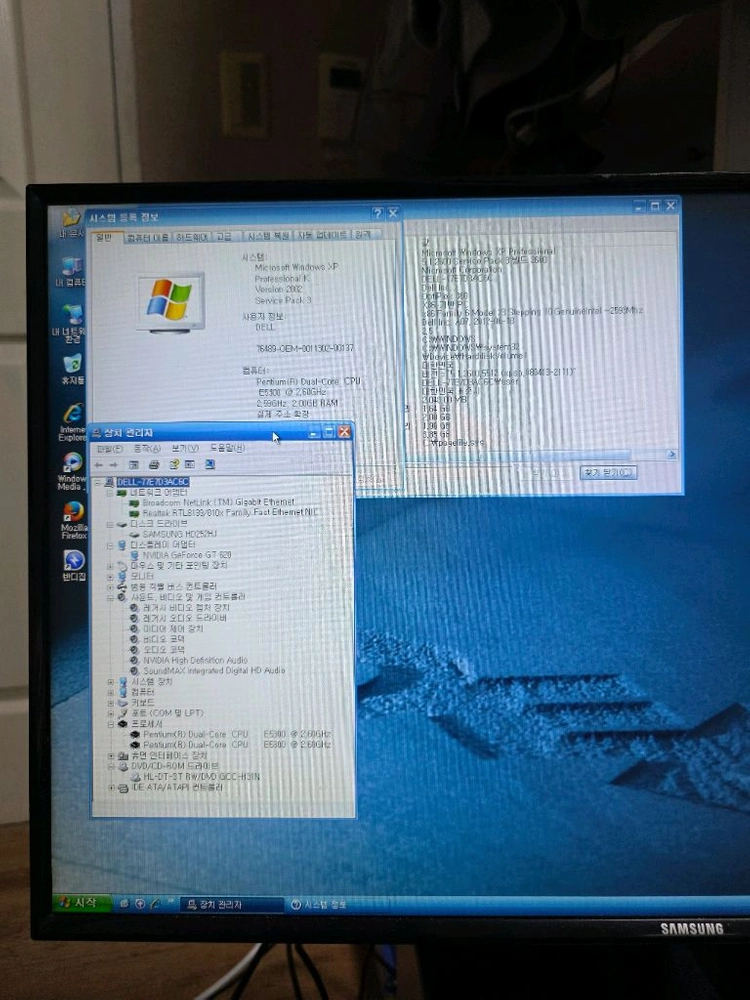This screenshot has width=750, height=1000.
Task: Open the 보기(V) menu
Action: 185,448
